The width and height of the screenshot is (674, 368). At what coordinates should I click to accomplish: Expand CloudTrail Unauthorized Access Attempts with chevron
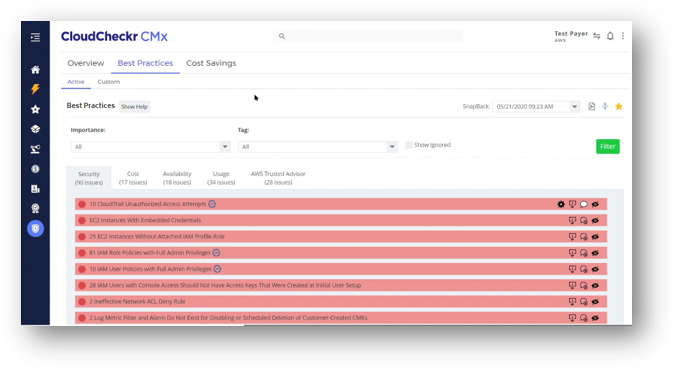click(x=212, y=204)
